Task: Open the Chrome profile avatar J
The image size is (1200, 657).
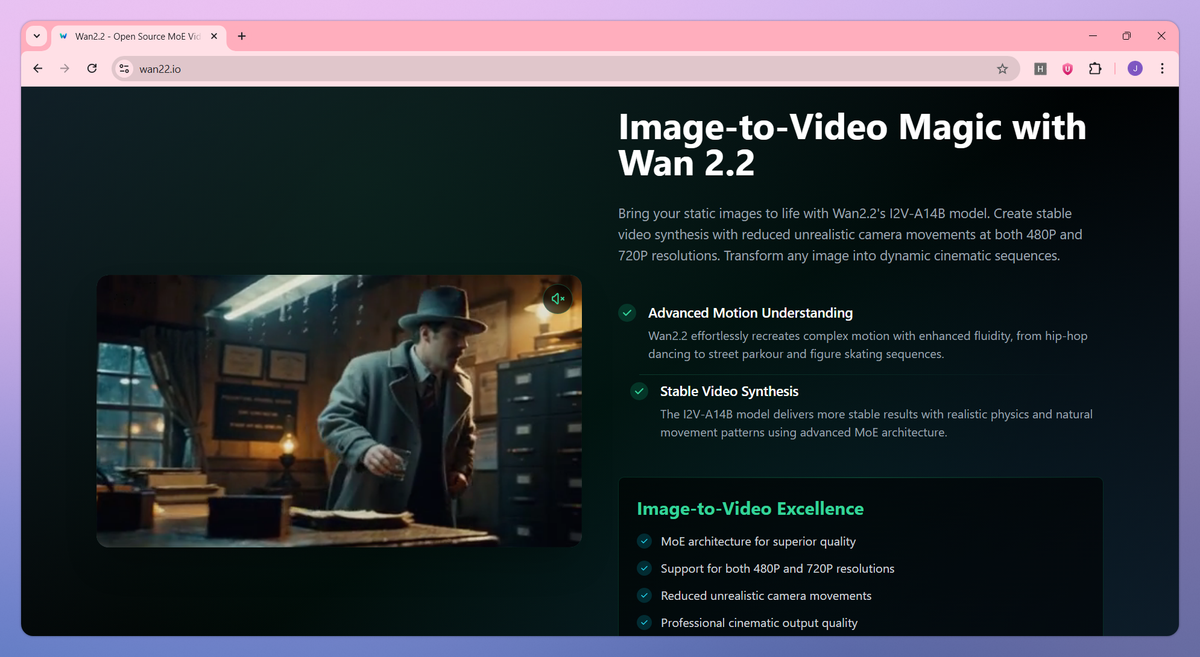Action: click(1134, 69)
